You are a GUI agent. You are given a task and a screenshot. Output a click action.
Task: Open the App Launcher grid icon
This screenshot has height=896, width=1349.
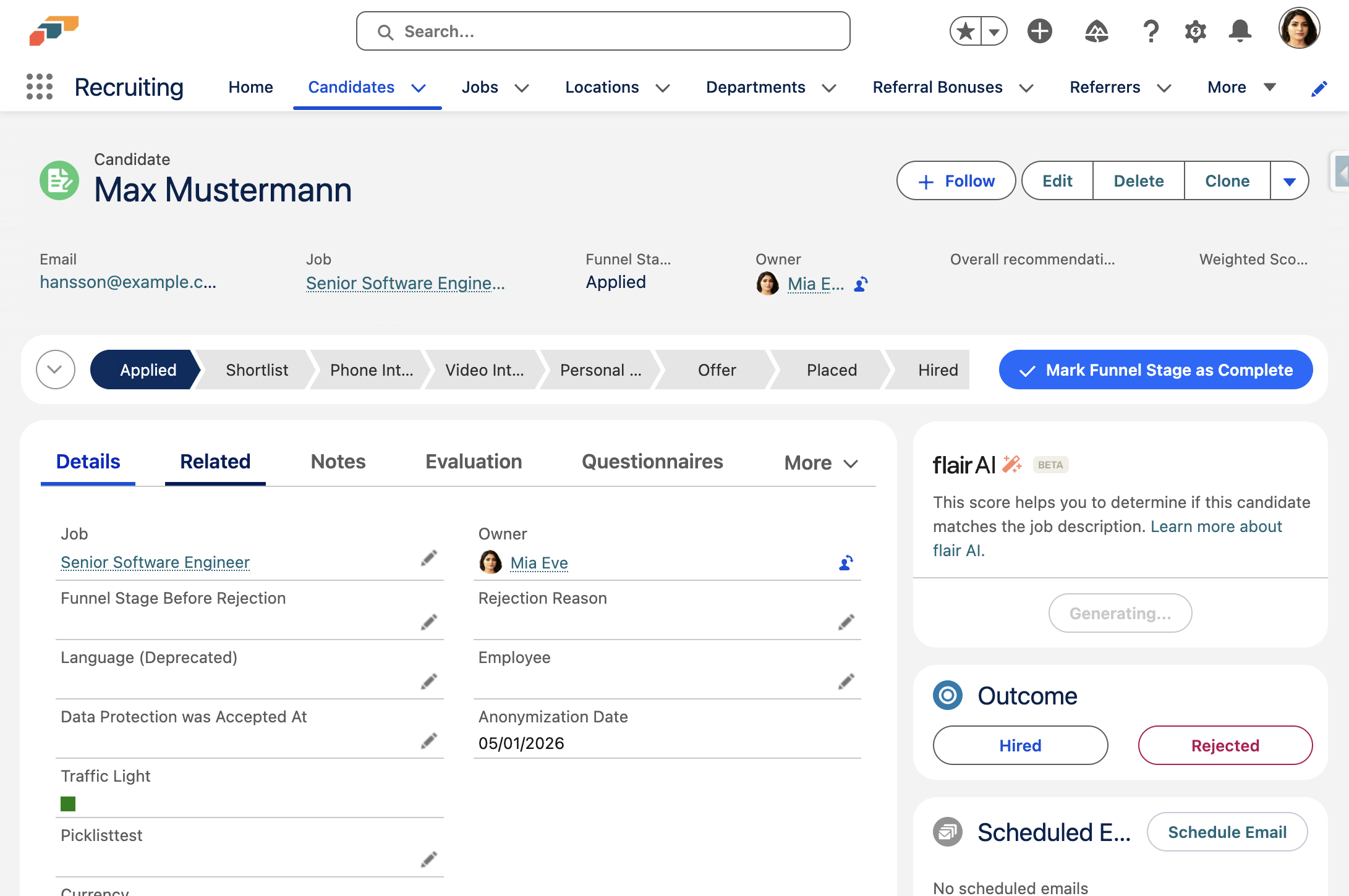coord(39,87)
